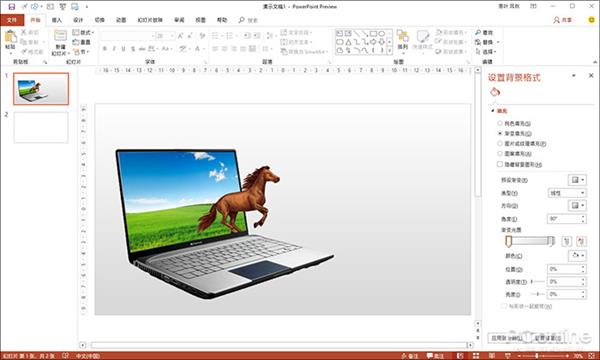Open the Arrange icon in drawing group
Viewport: 600px width, 360px height.
pos(403,40)
